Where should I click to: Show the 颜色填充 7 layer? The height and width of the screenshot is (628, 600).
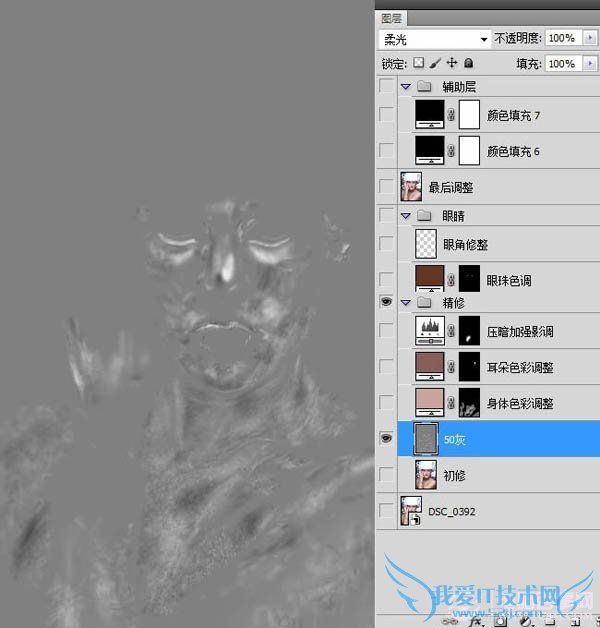coord(386,114)
